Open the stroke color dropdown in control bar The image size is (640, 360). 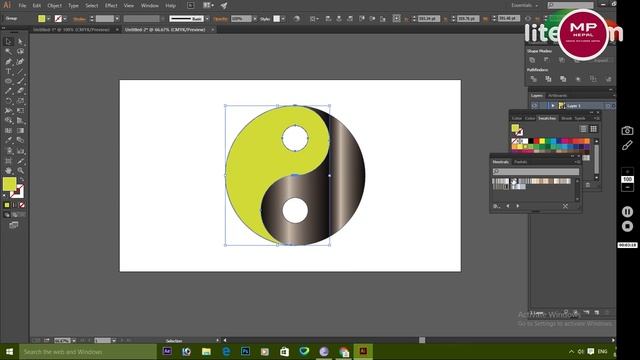65,19
